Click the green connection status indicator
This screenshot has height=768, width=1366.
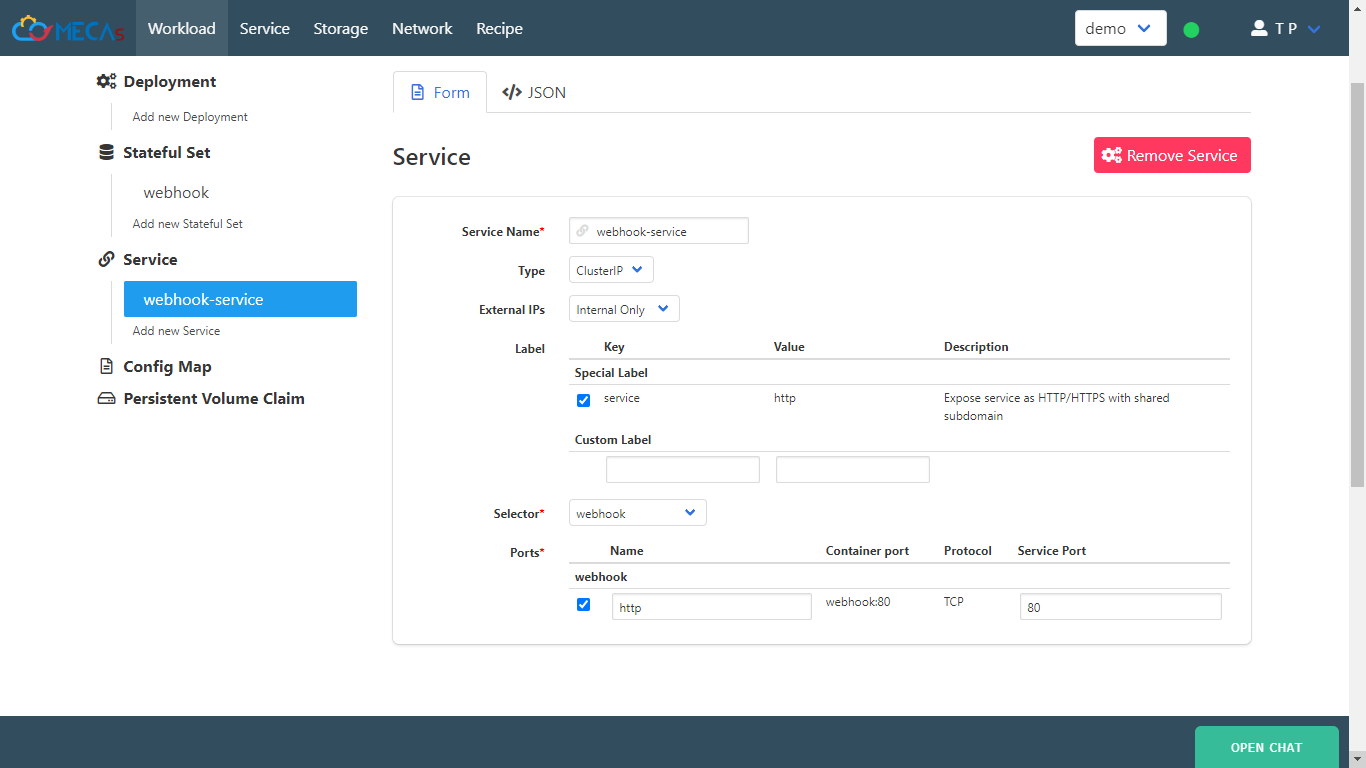[1191, 29]
